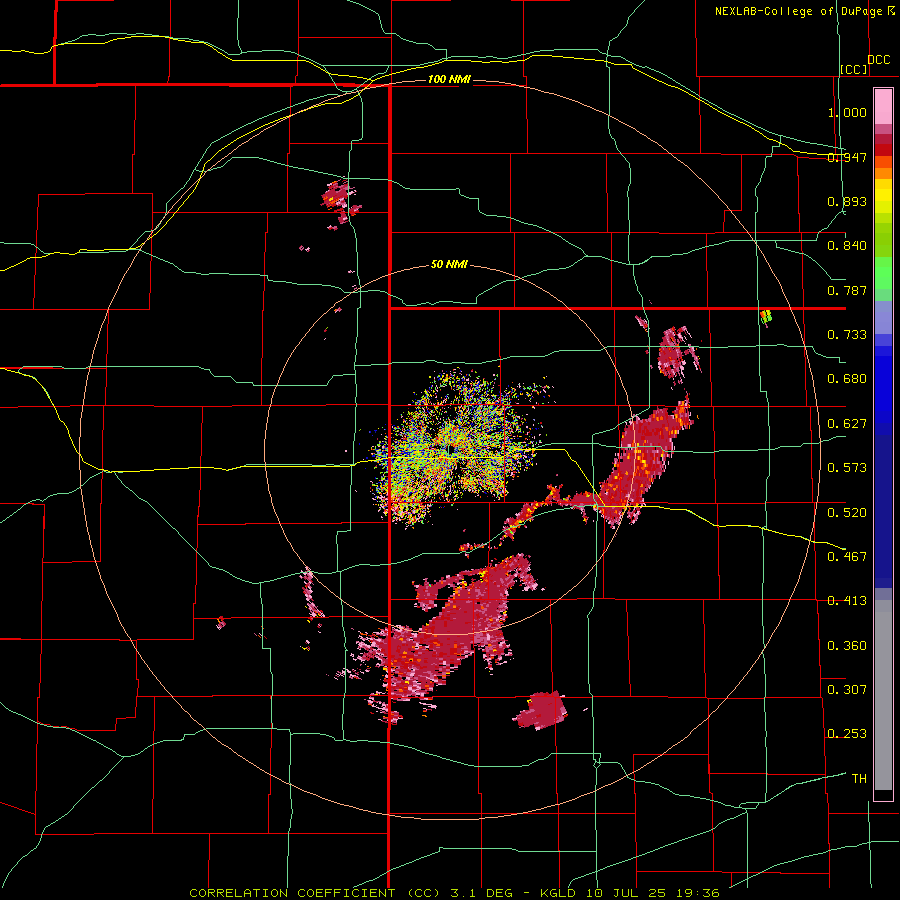Click the 1.000 value on the scale
Viewport: 900px width, 900px height.
click(847, 112)
